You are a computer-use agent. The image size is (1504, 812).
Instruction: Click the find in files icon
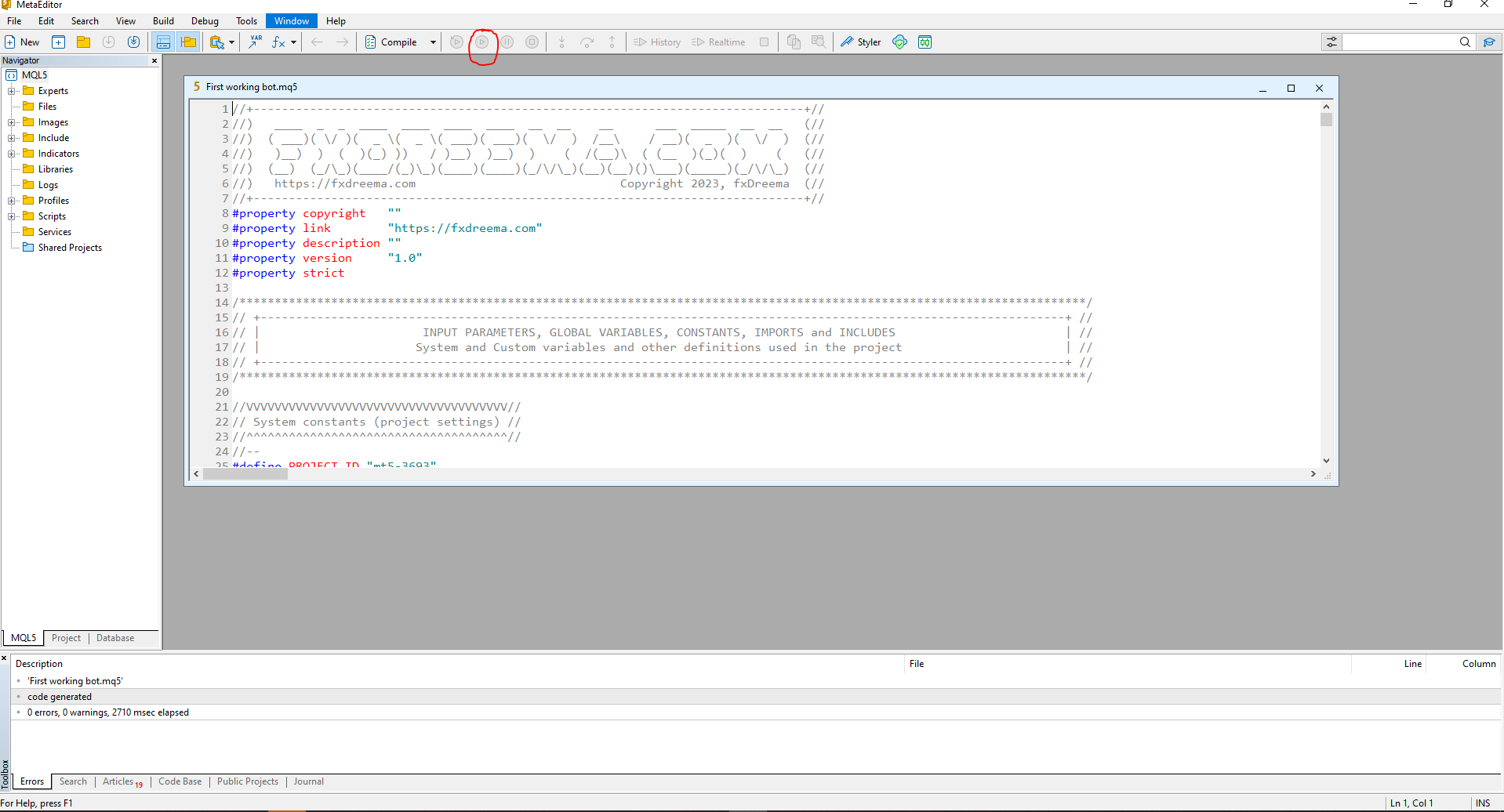(x=217, y=42)
